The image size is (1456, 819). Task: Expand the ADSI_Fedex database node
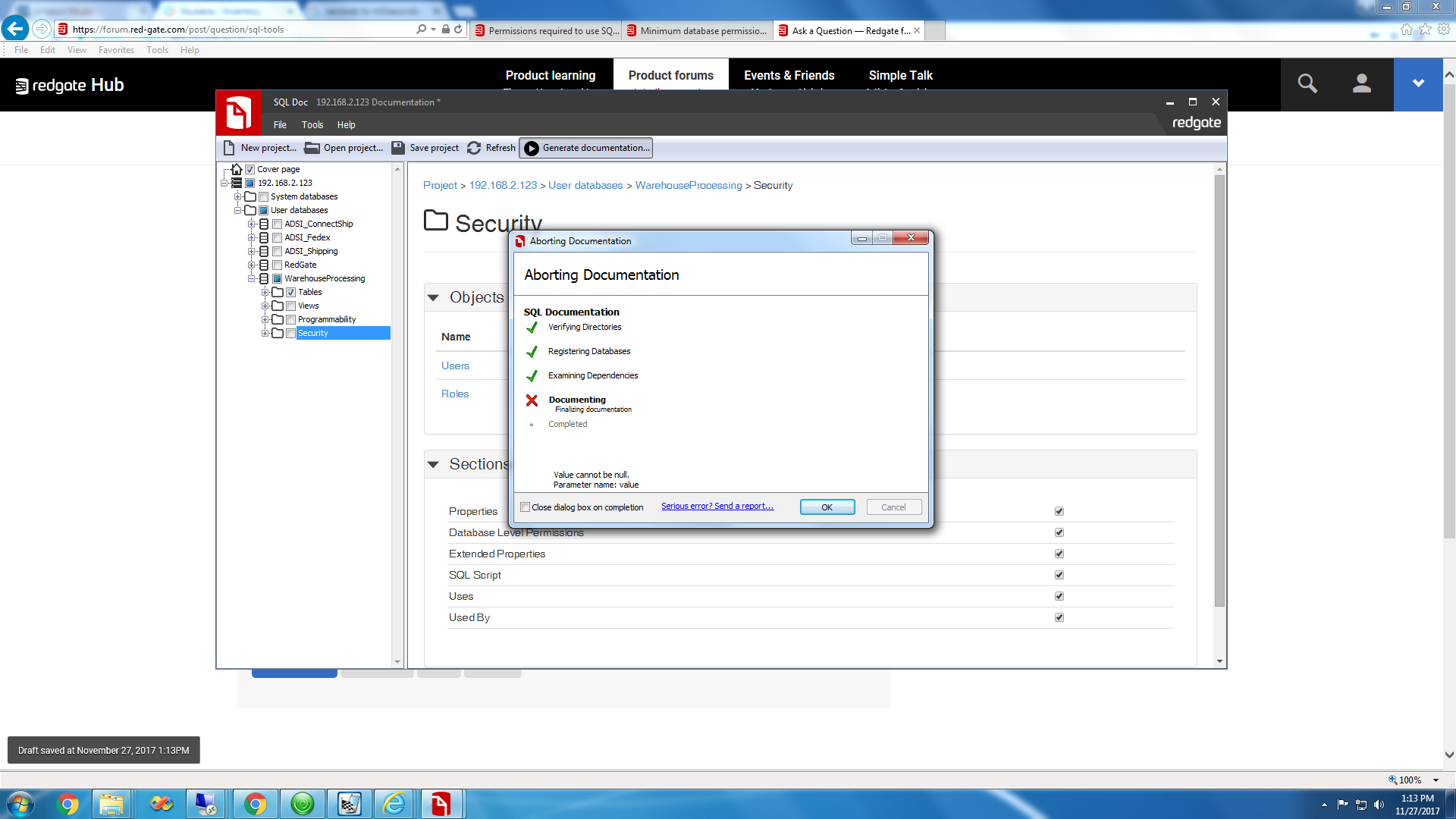pyautogui.click(x=251, y=237)
